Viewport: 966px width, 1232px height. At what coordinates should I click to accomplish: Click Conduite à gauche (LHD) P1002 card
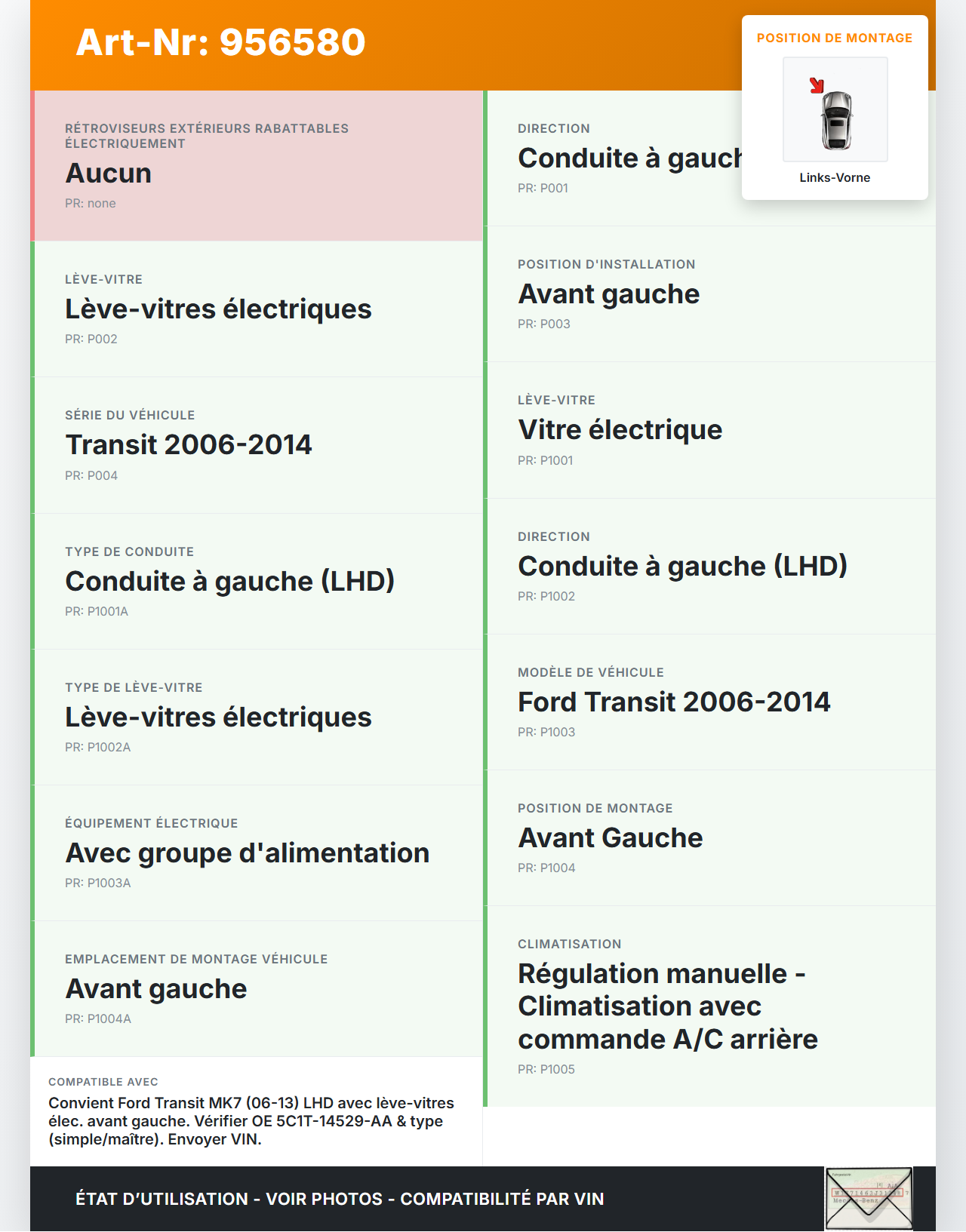click(709, 566)
